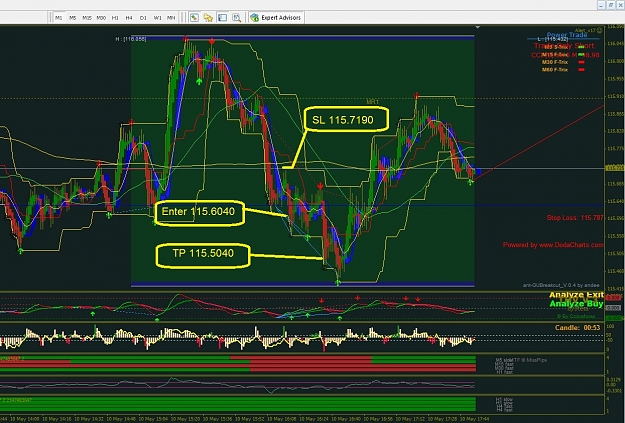
Task: Open the chart magnifier icon
Action: pyautogui.click(x=237, y=18)
